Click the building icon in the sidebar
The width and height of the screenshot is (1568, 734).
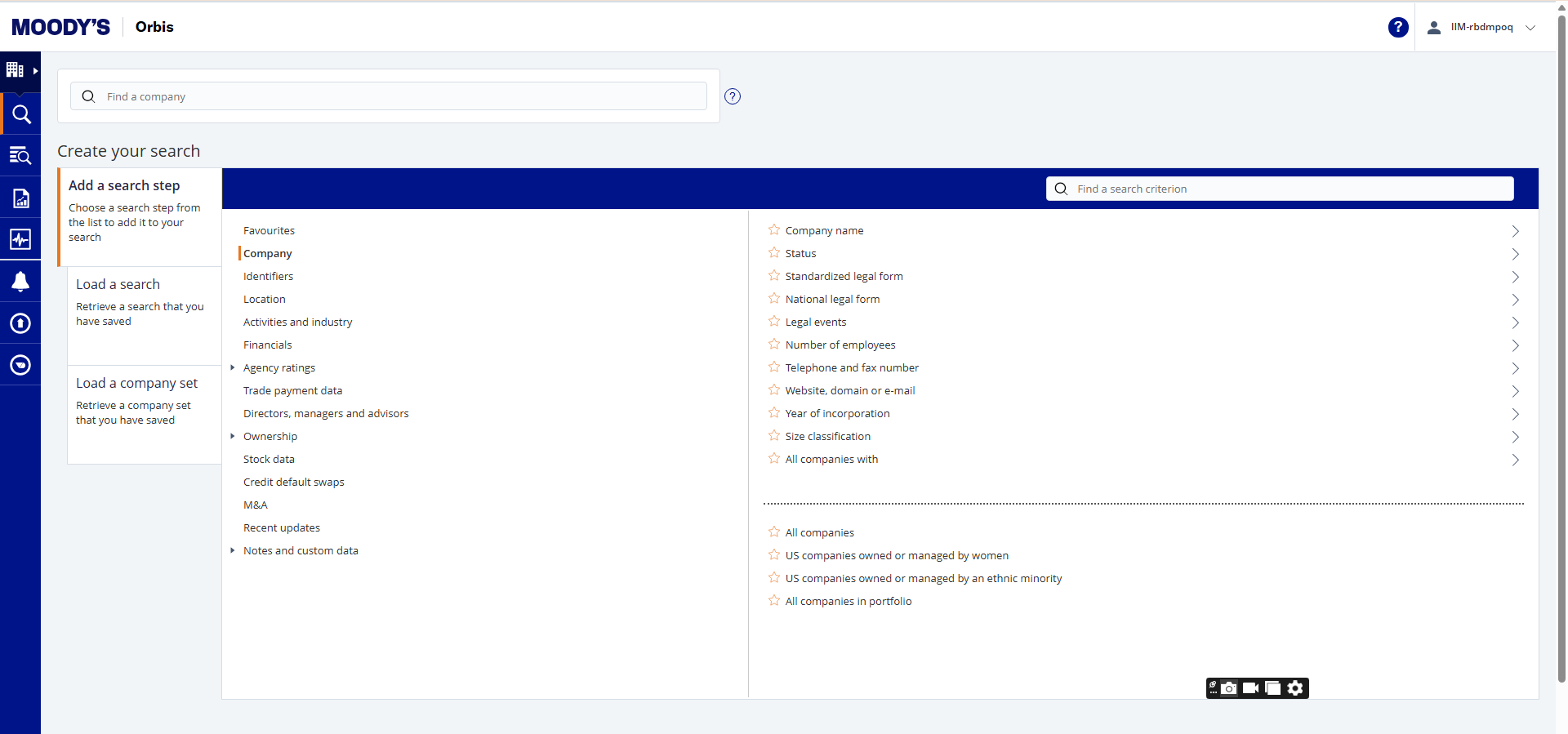(15, 70)
